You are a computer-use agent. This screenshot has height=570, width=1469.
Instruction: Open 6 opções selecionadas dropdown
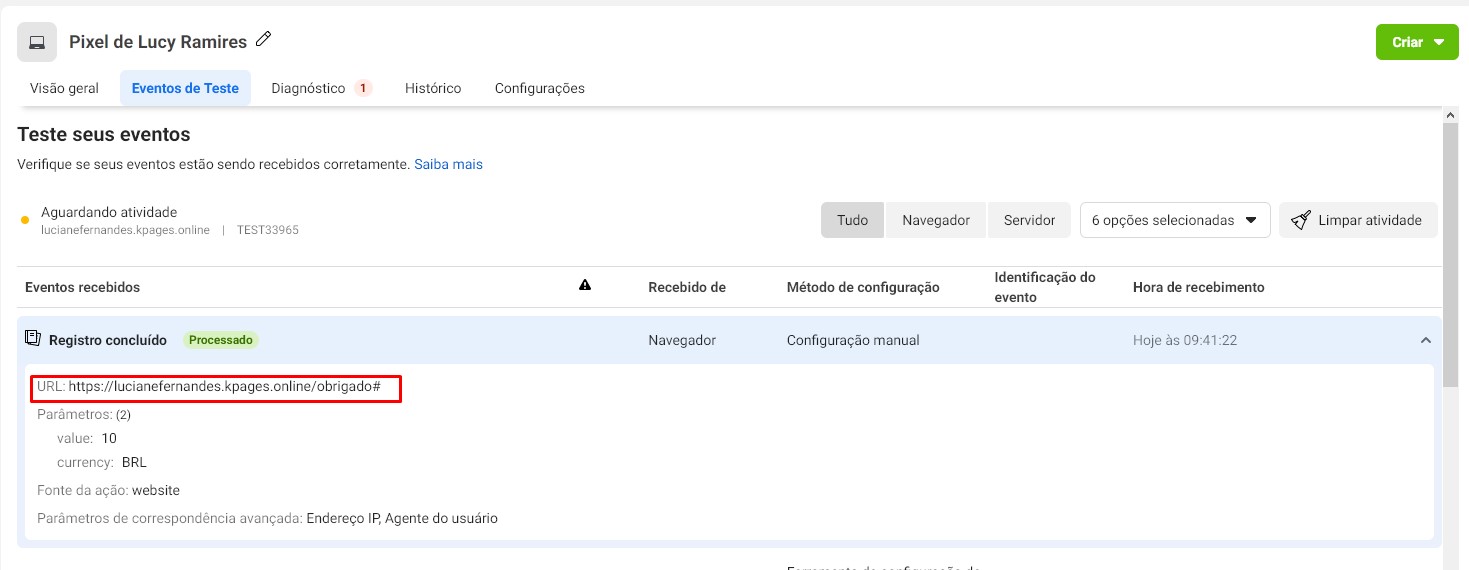(x=1175, y=220)
